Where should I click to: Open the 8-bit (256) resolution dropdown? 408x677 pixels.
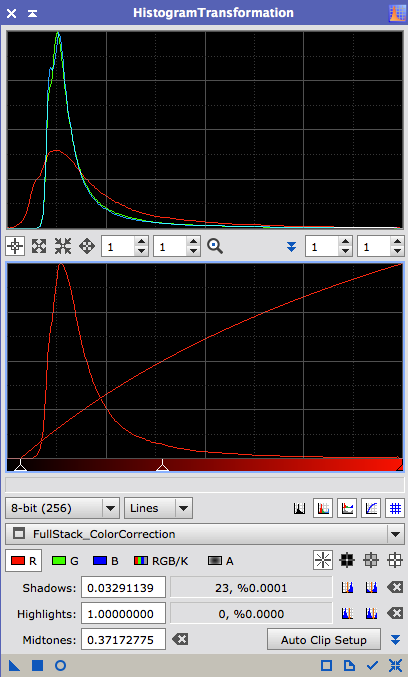pos(63,508)
